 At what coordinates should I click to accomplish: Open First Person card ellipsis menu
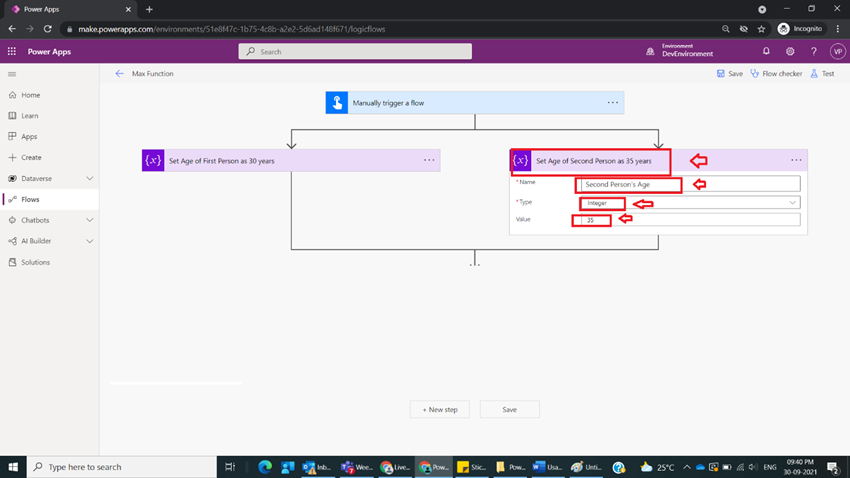click(429, 160)
